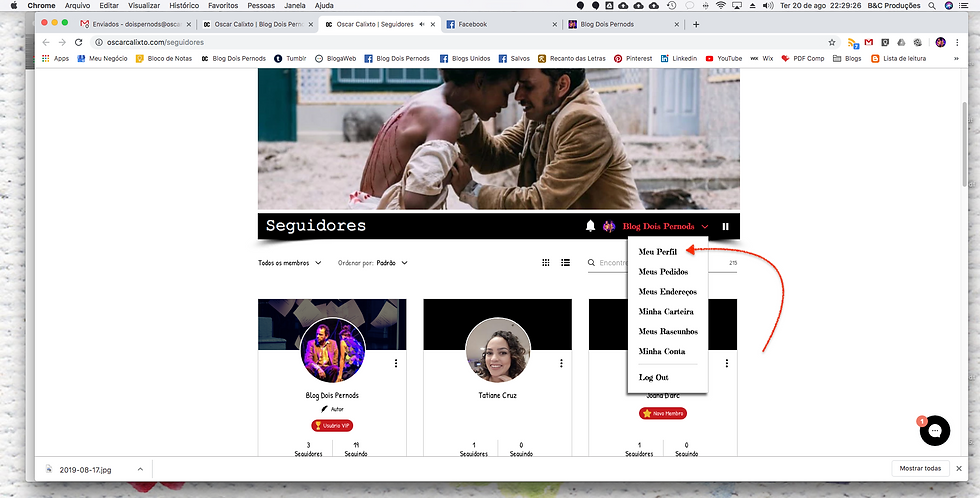Open the Apps bookmarks shortcut
Screen dimensions: 980x498
pyautogui.click(x=55, y=59)
